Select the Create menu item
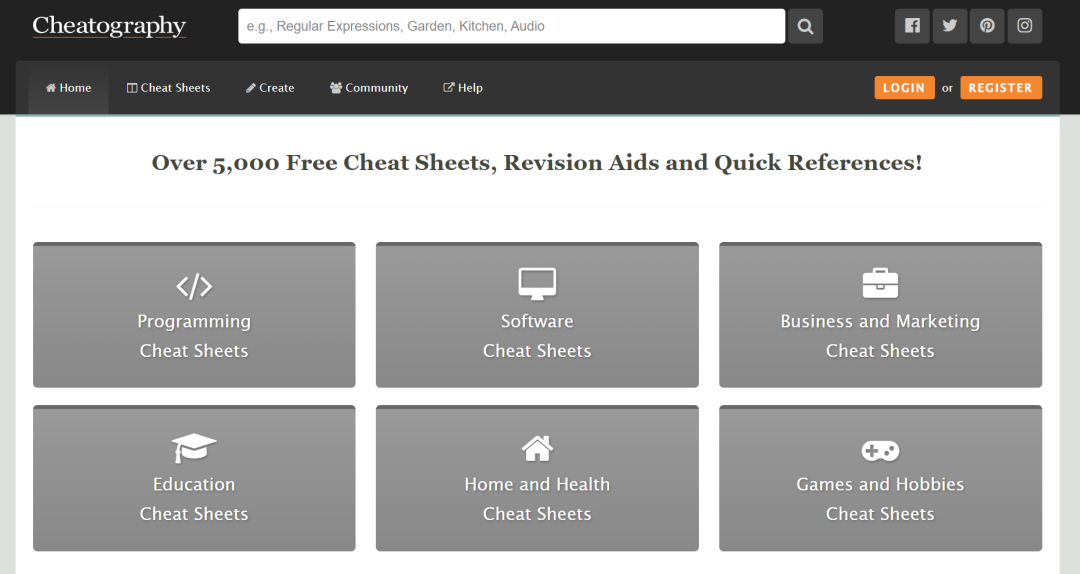Screen dimensions: 1080x574 point(270,88)
